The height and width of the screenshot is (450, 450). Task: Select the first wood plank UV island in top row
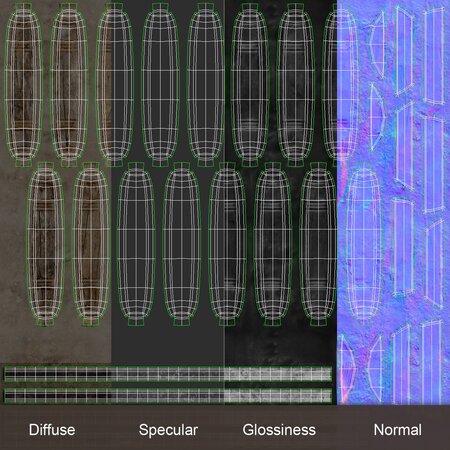tap(23, 85)
